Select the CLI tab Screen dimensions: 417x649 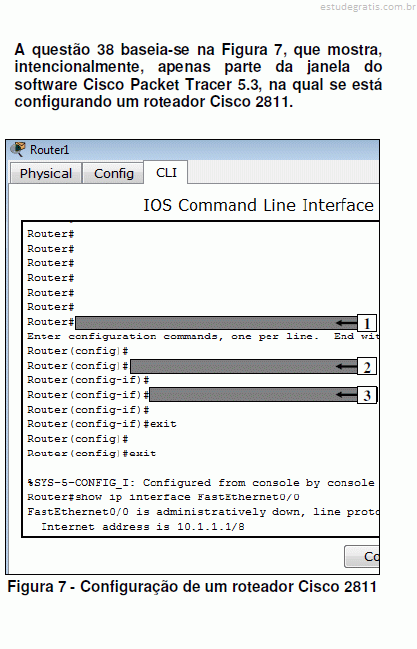point(166,172)
